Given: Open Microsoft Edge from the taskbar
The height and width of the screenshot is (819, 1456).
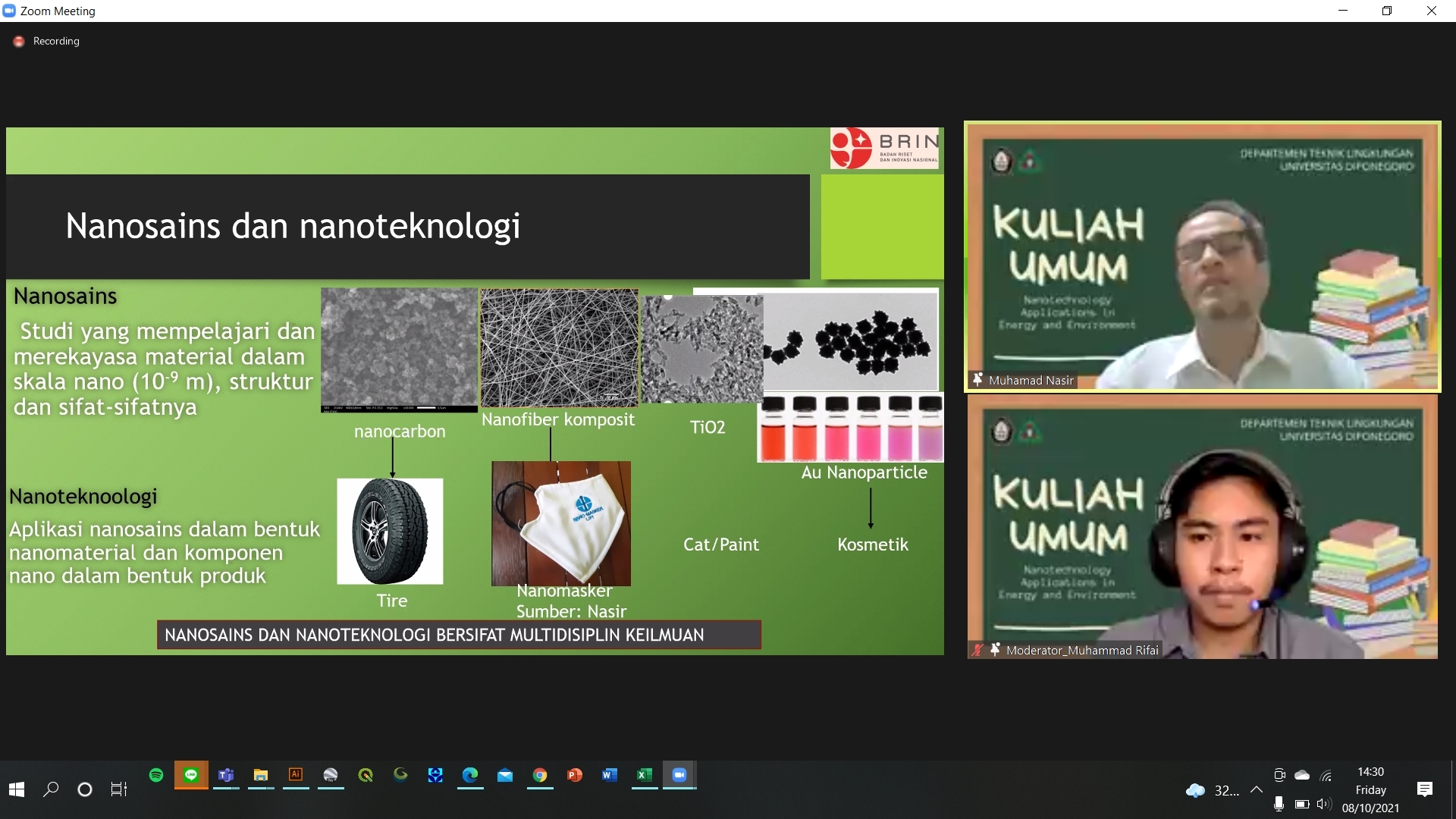Looking at the screenshot, I should coord(471,776).
